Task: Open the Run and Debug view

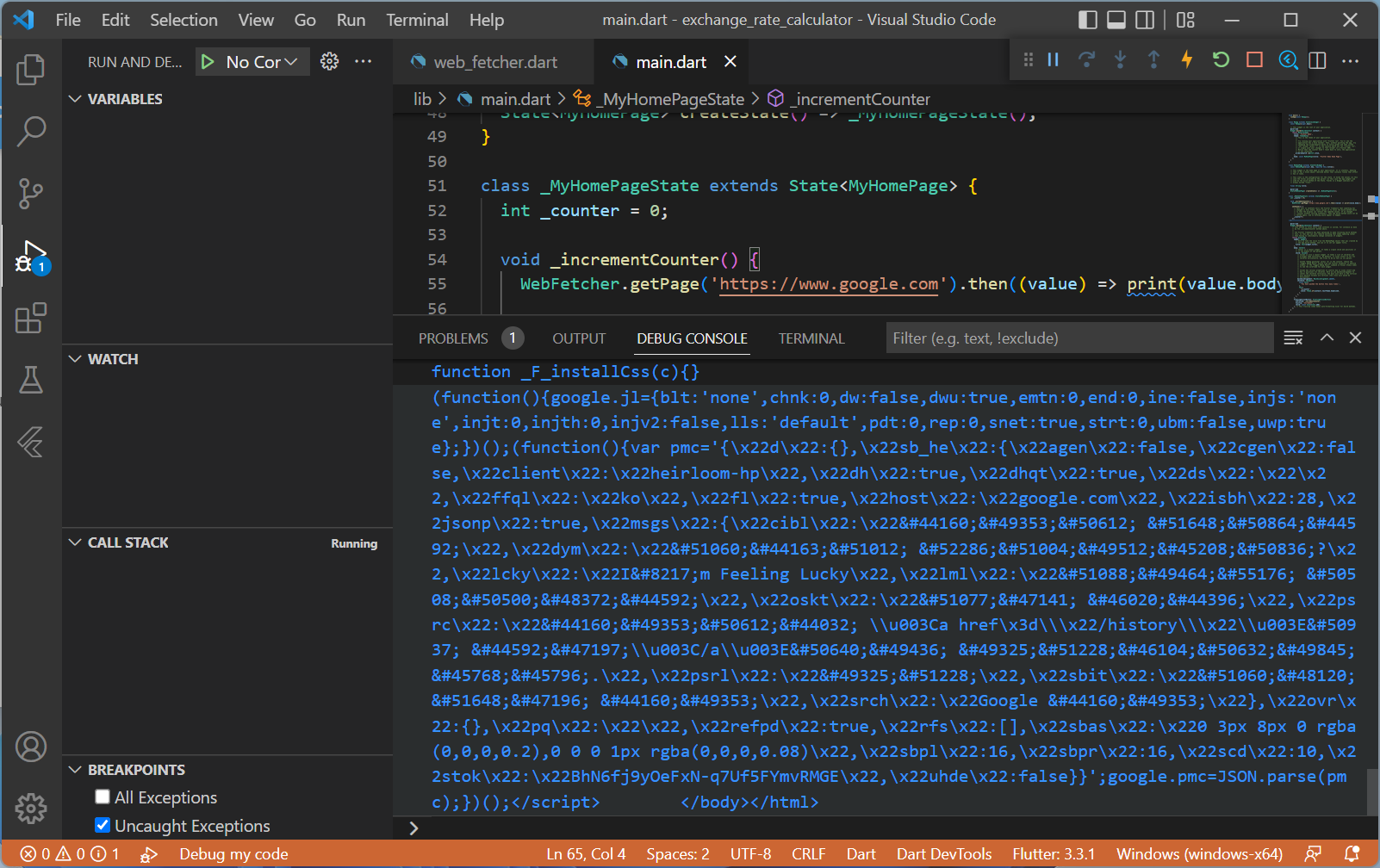Action: 31,257
